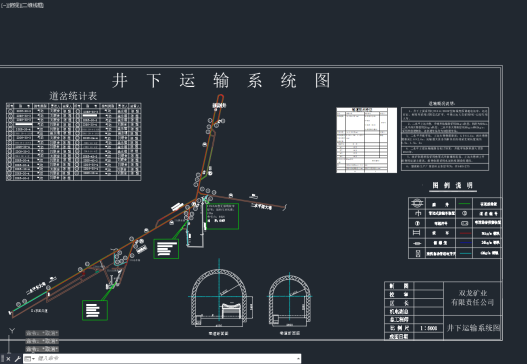527x364 pixels.
Task: Pick the blue line sample in legend
Action: point(465,243)
